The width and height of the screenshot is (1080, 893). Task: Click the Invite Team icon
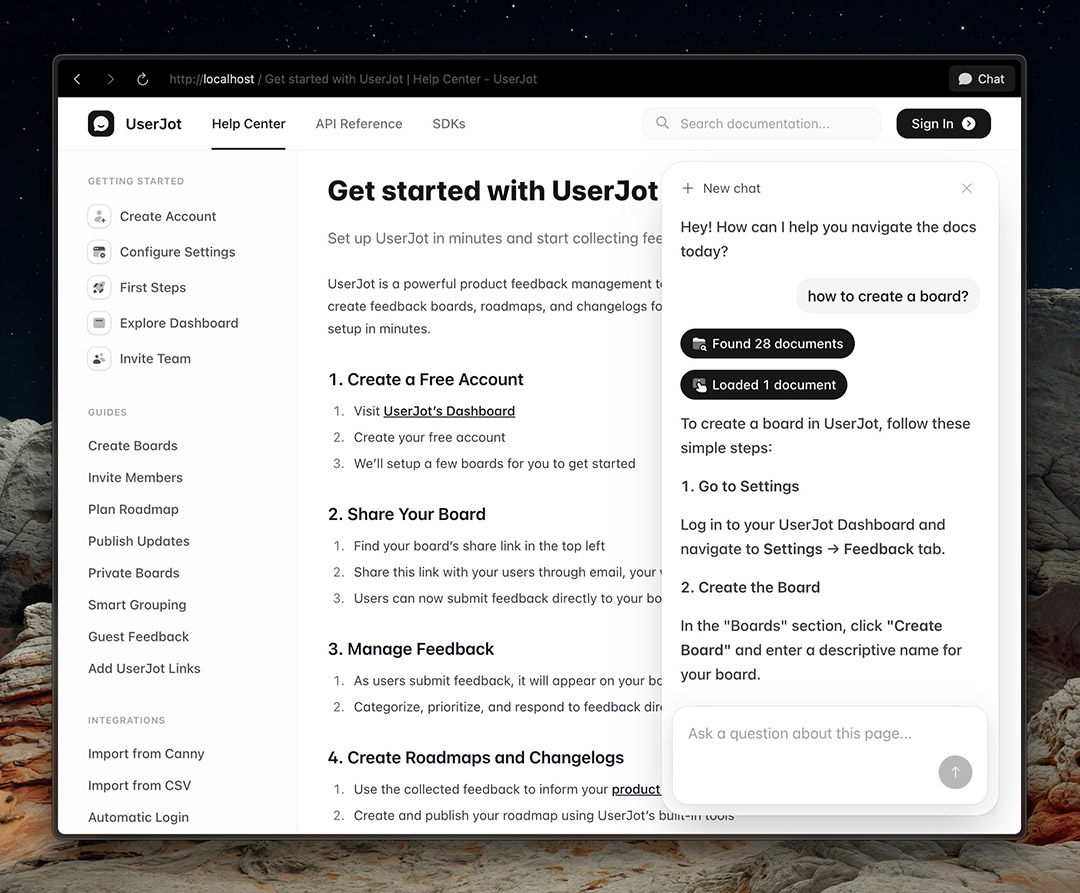point(99,358)
